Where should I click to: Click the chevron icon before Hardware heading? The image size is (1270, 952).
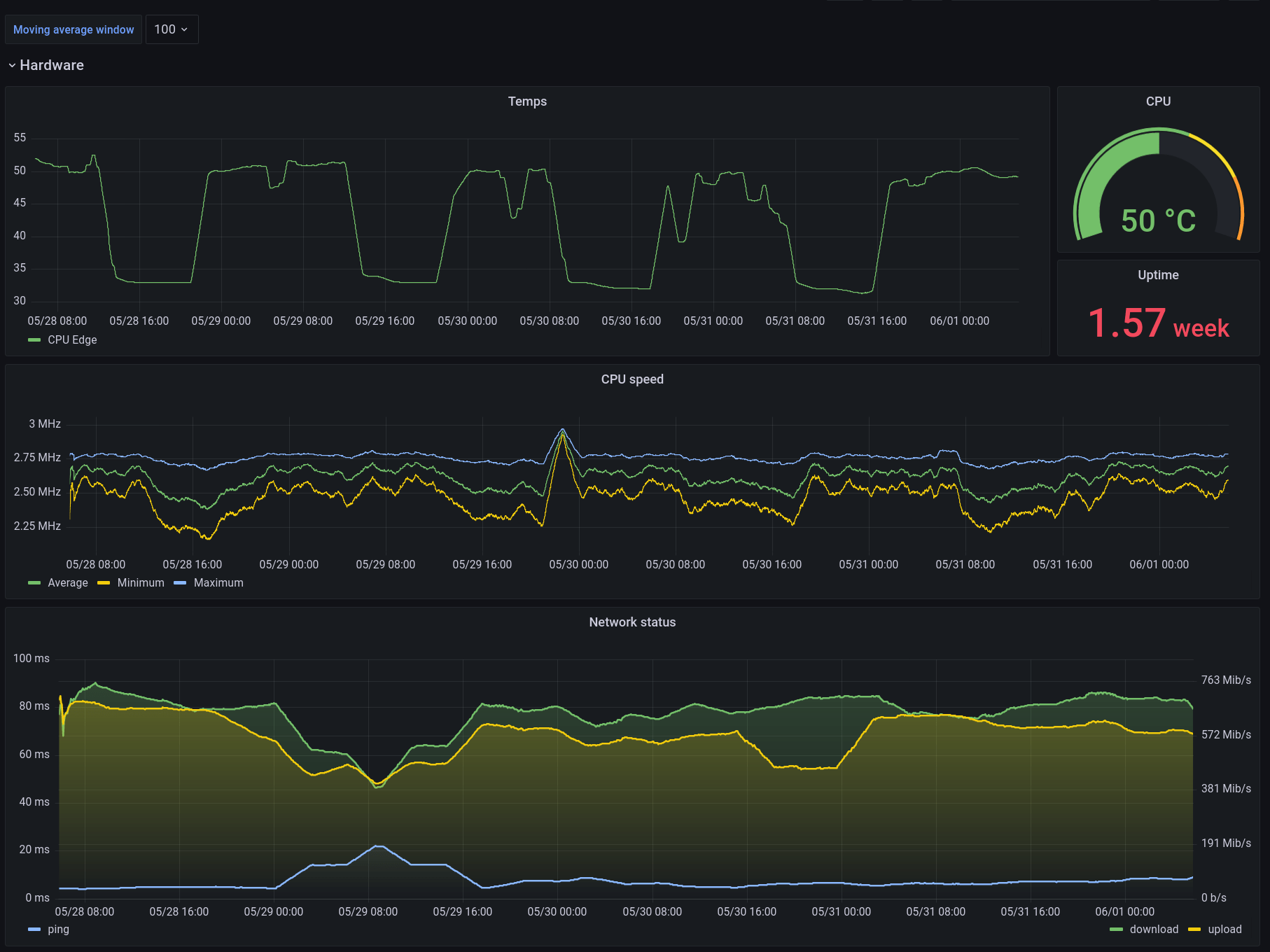pyautogui.click(x=11, y=64)
